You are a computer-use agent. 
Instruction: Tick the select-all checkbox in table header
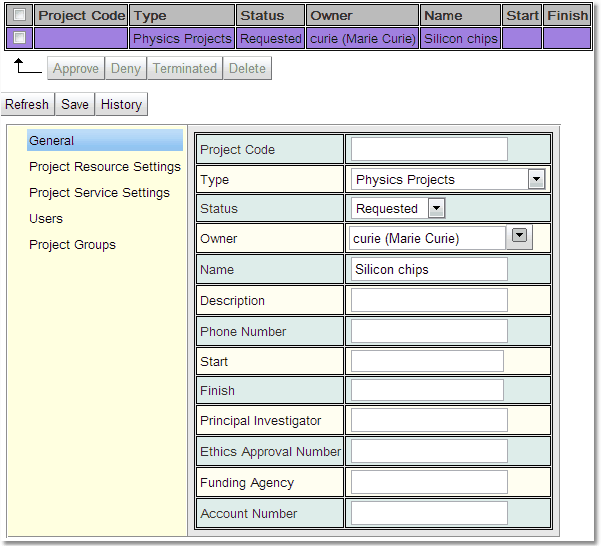pos(19,15)
